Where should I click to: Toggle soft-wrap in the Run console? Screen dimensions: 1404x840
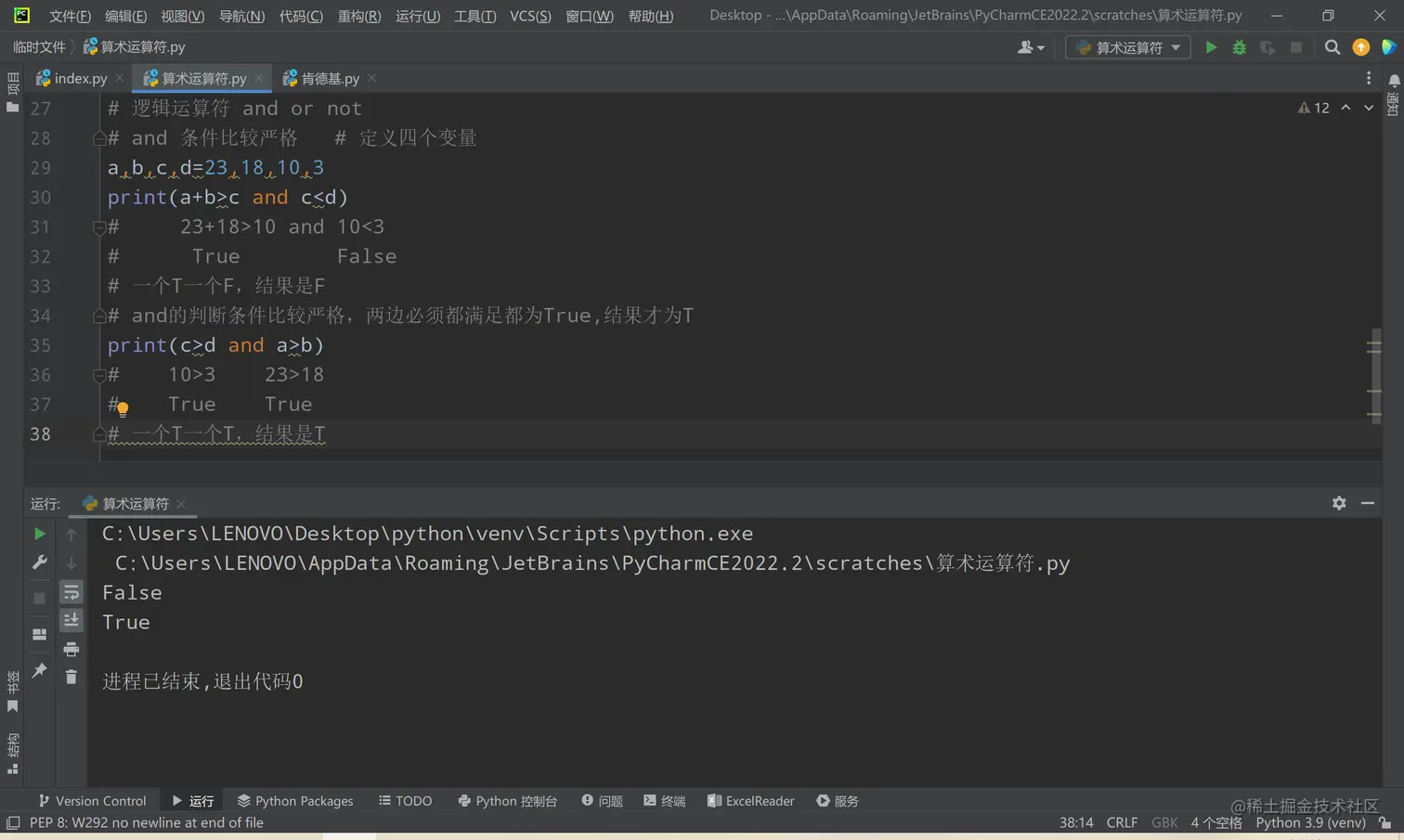pos(71,592)
